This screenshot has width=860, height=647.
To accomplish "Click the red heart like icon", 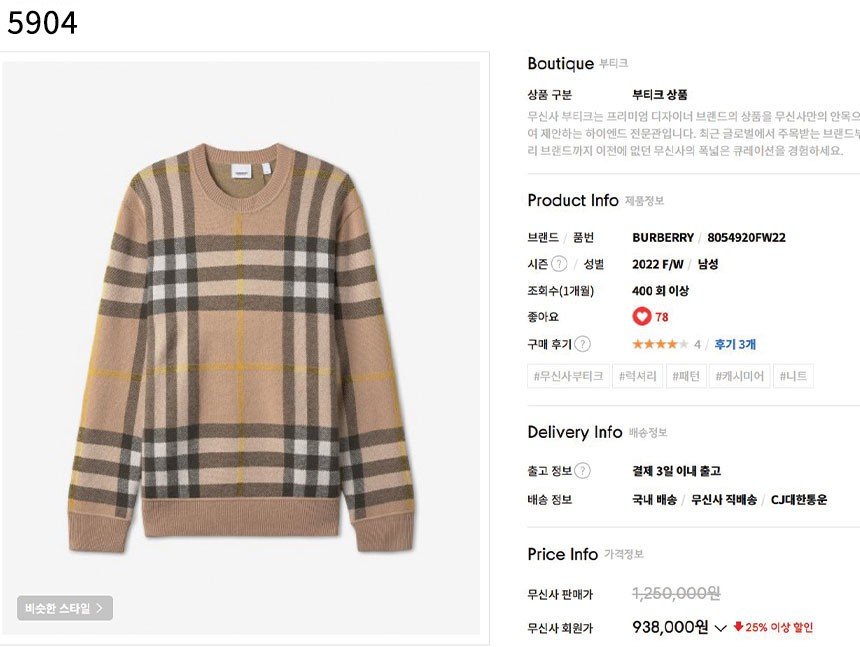I will [641, 316].
